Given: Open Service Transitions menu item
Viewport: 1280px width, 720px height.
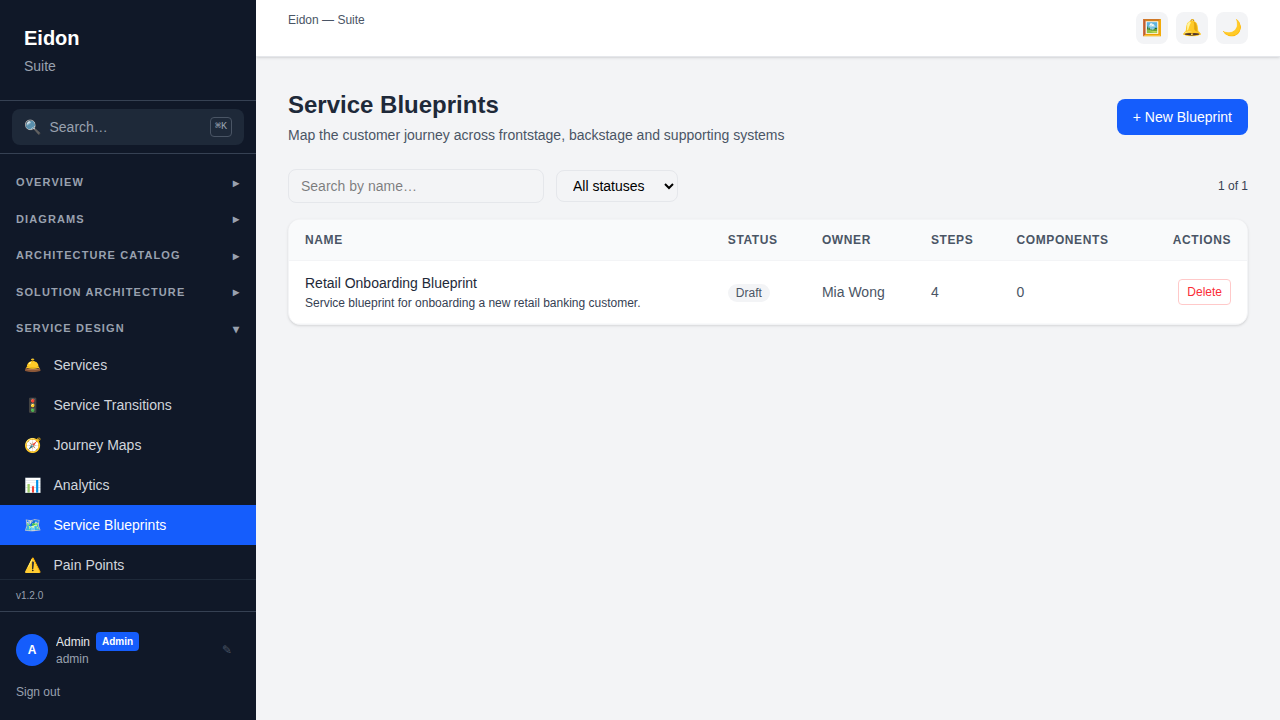Looking at the screenshot, I should pyautogui.click(x=128, y=405).
